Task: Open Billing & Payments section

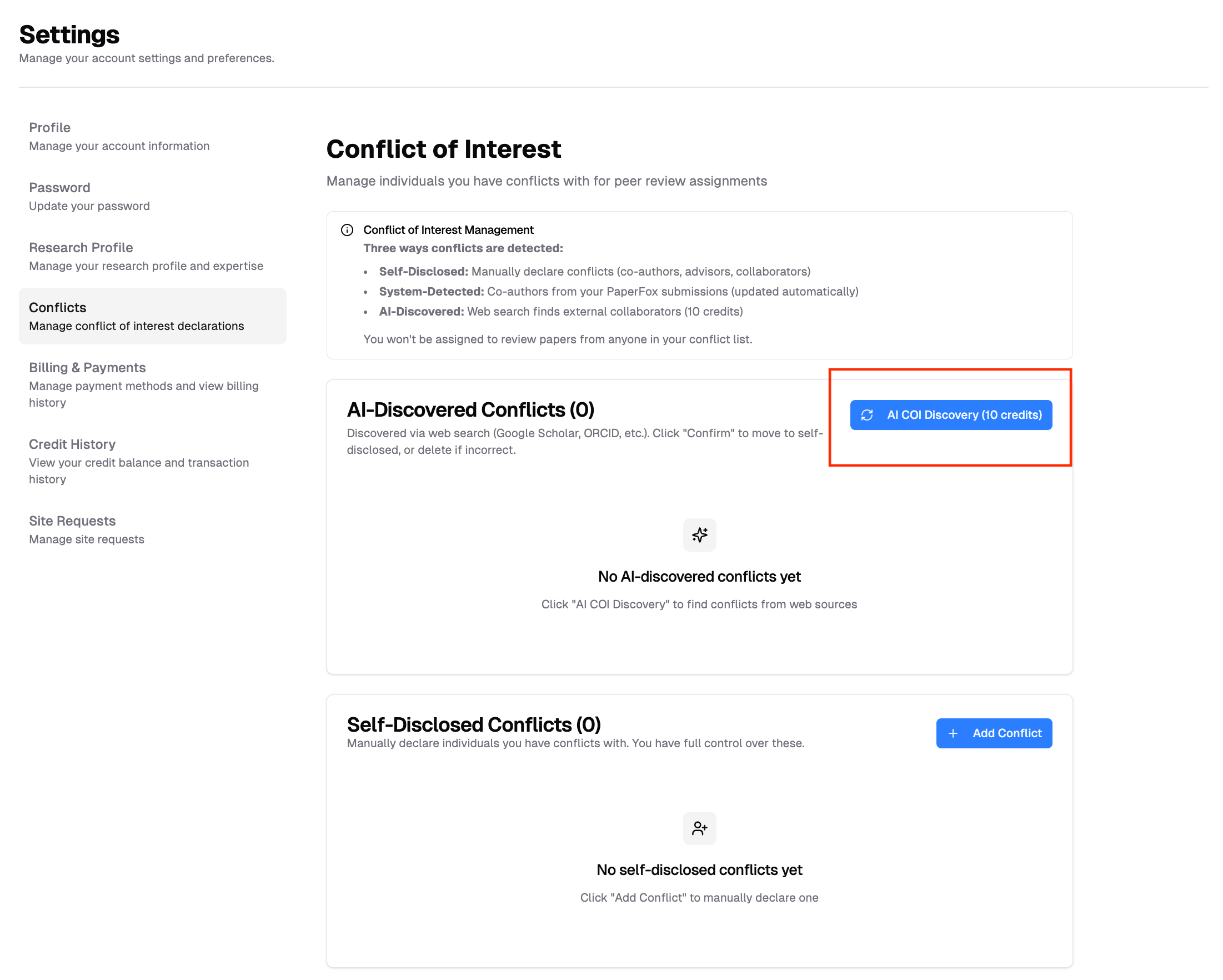Action: (87, 368)
